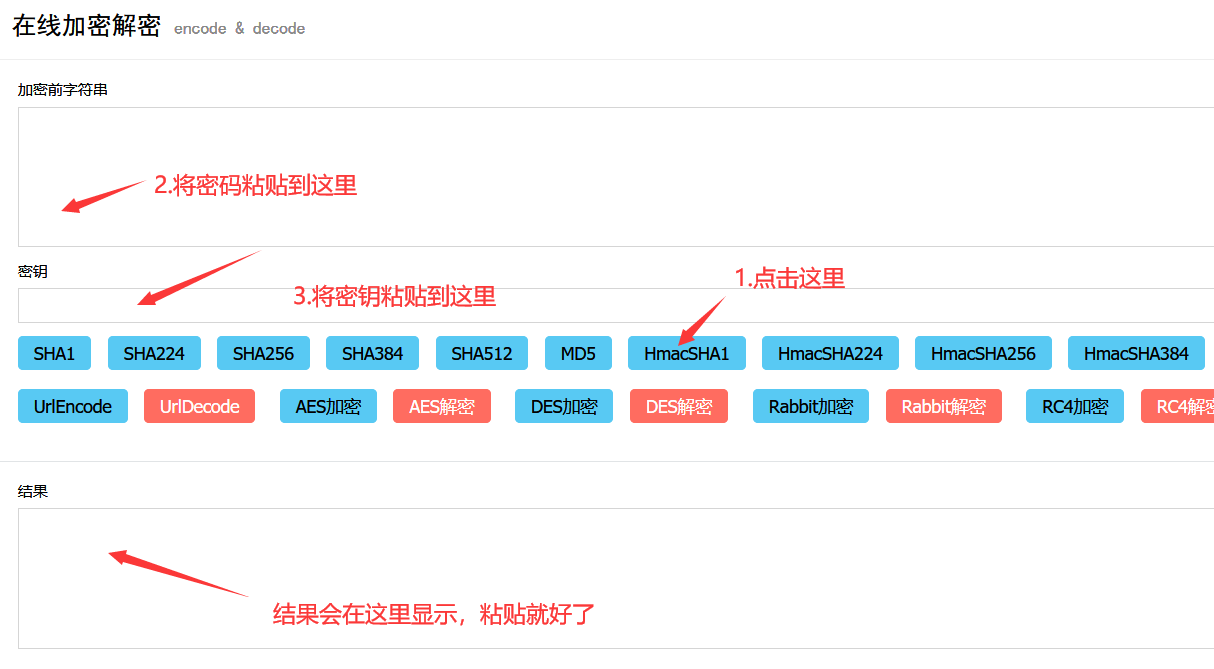Click the Rabbit加密 encrypt button
1214x669 pixels.
[x=810, y=406]
